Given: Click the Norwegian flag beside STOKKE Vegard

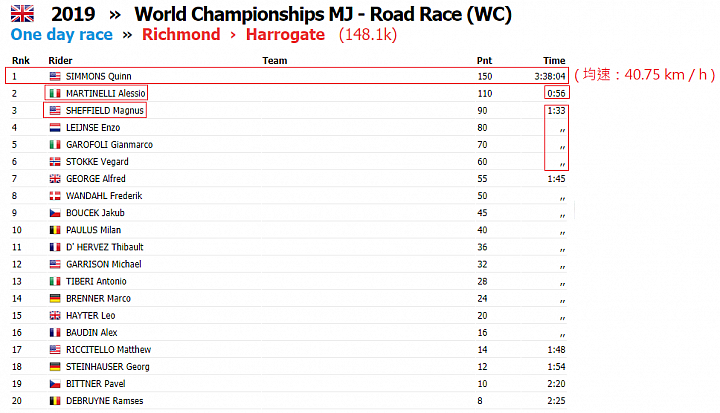Looking at the screenshot, I should coord(55,161).
